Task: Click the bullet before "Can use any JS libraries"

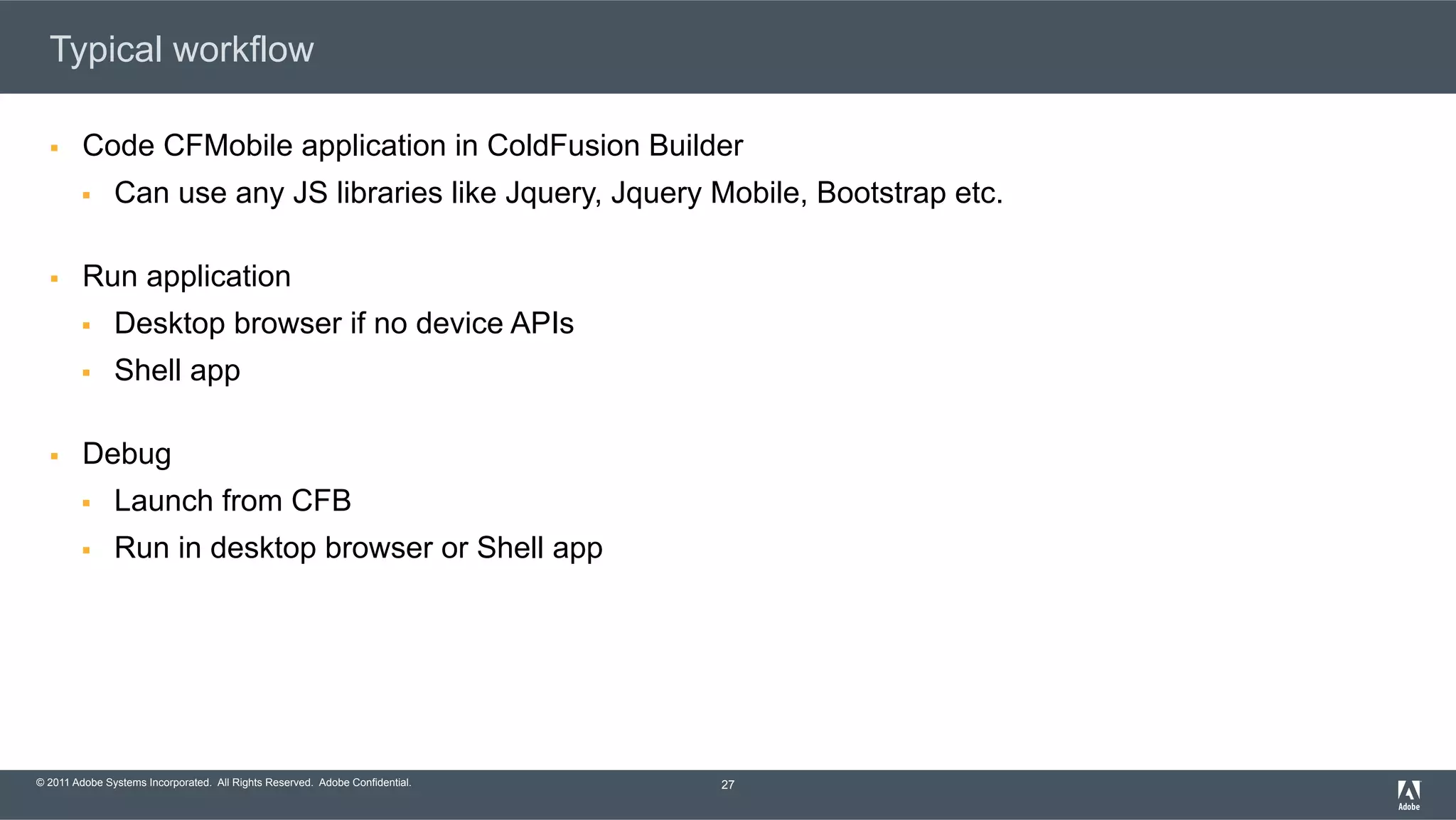Action: pos(86,195)
